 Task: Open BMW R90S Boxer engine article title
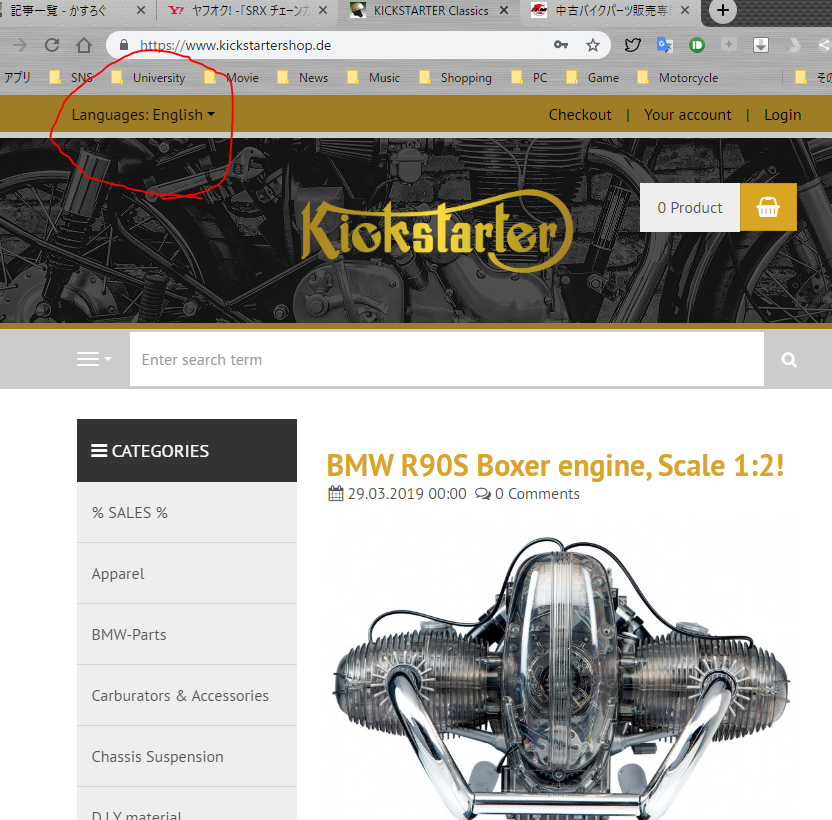(x=555, y=465)
